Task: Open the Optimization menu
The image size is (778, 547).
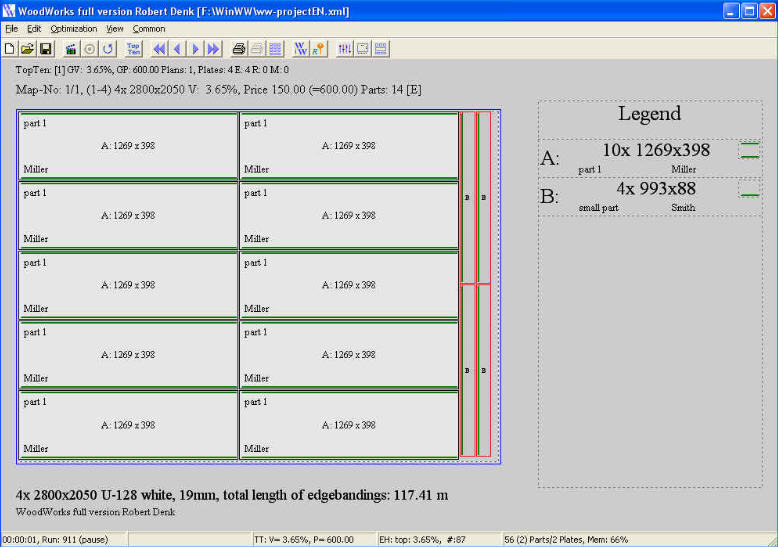Action: [73, 29]
